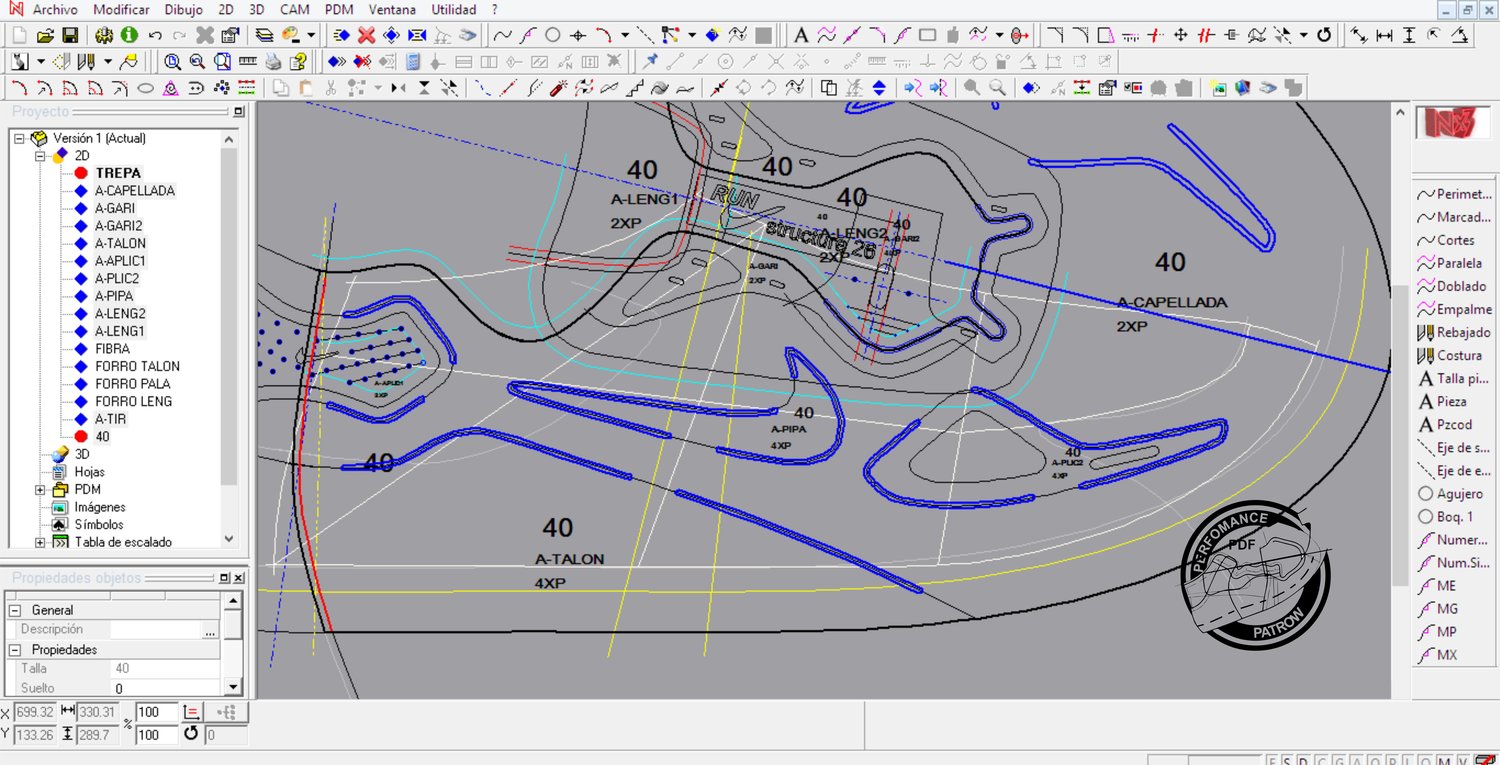Click the Proyecto tree scroll down arrow
The image size is (1500, 765).
click(229, 538)
